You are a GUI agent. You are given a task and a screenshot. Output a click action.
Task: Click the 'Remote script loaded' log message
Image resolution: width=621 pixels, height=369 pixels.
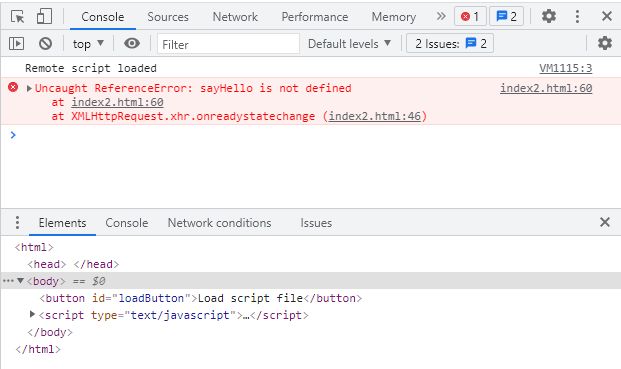point(91,68)
